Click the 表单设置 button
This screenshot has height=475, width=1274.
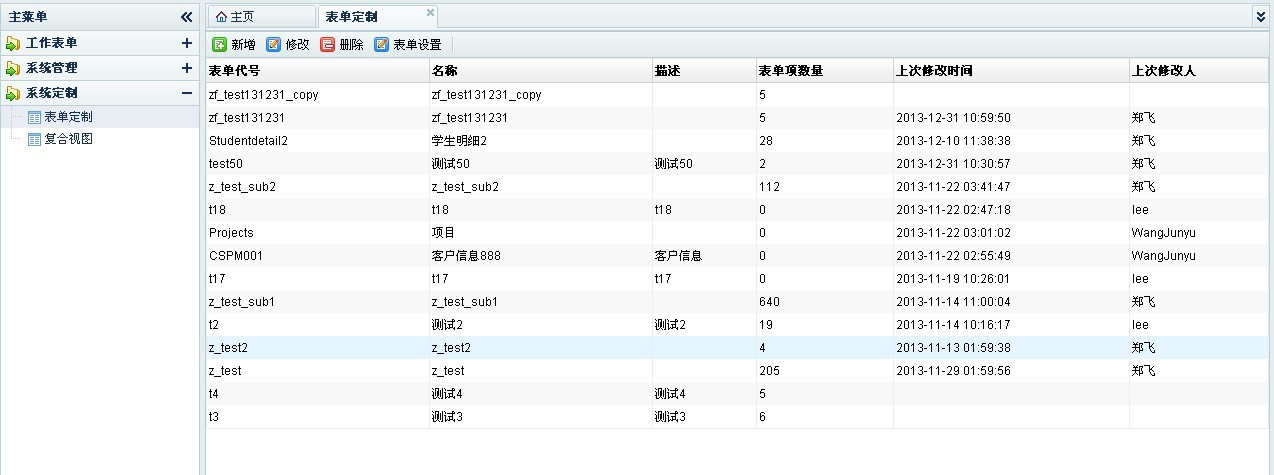[408, 44]
